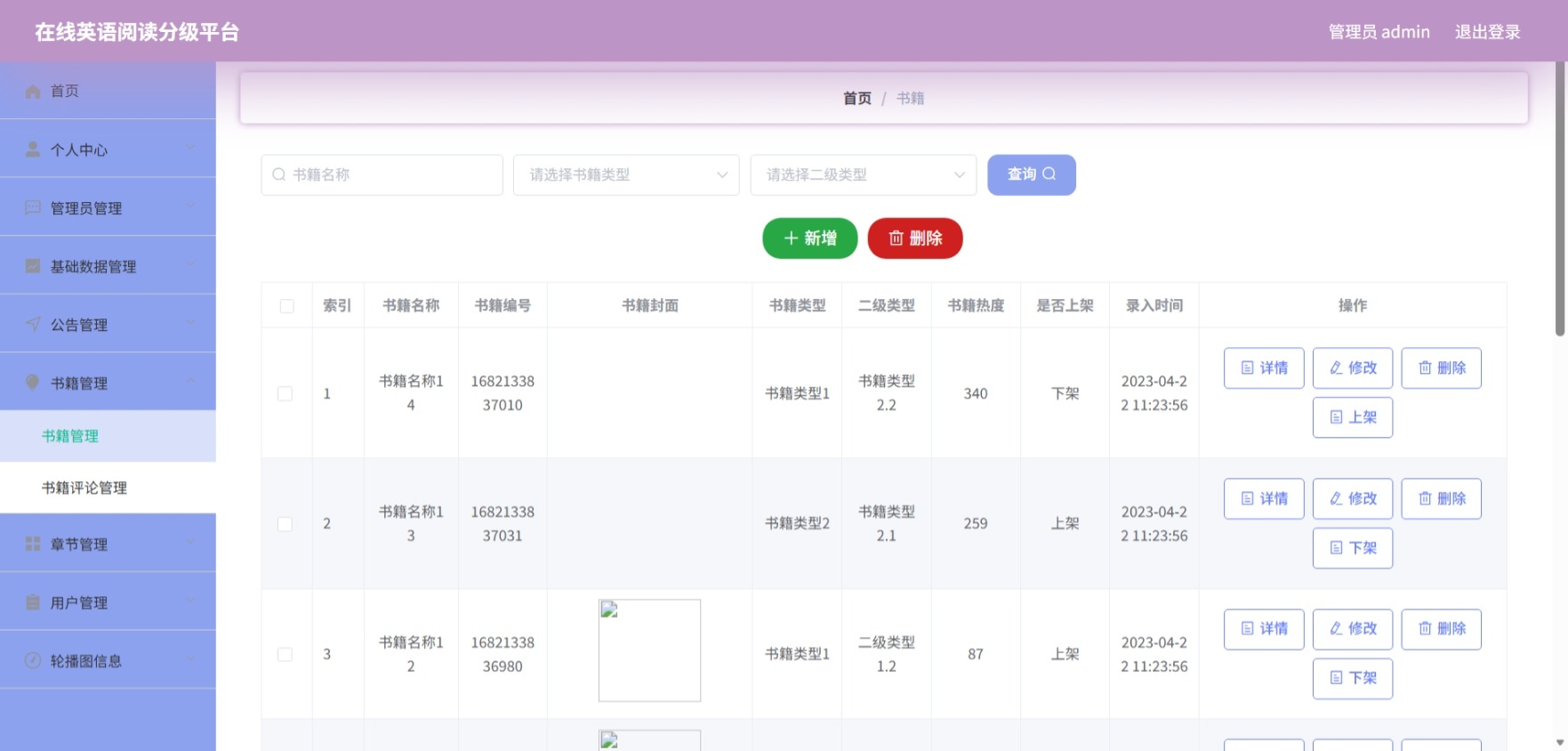Viewport: 1568px width, 751px height.
Task: Click the heat value 259
Action: pyautogui.click(x=976, y=524)
